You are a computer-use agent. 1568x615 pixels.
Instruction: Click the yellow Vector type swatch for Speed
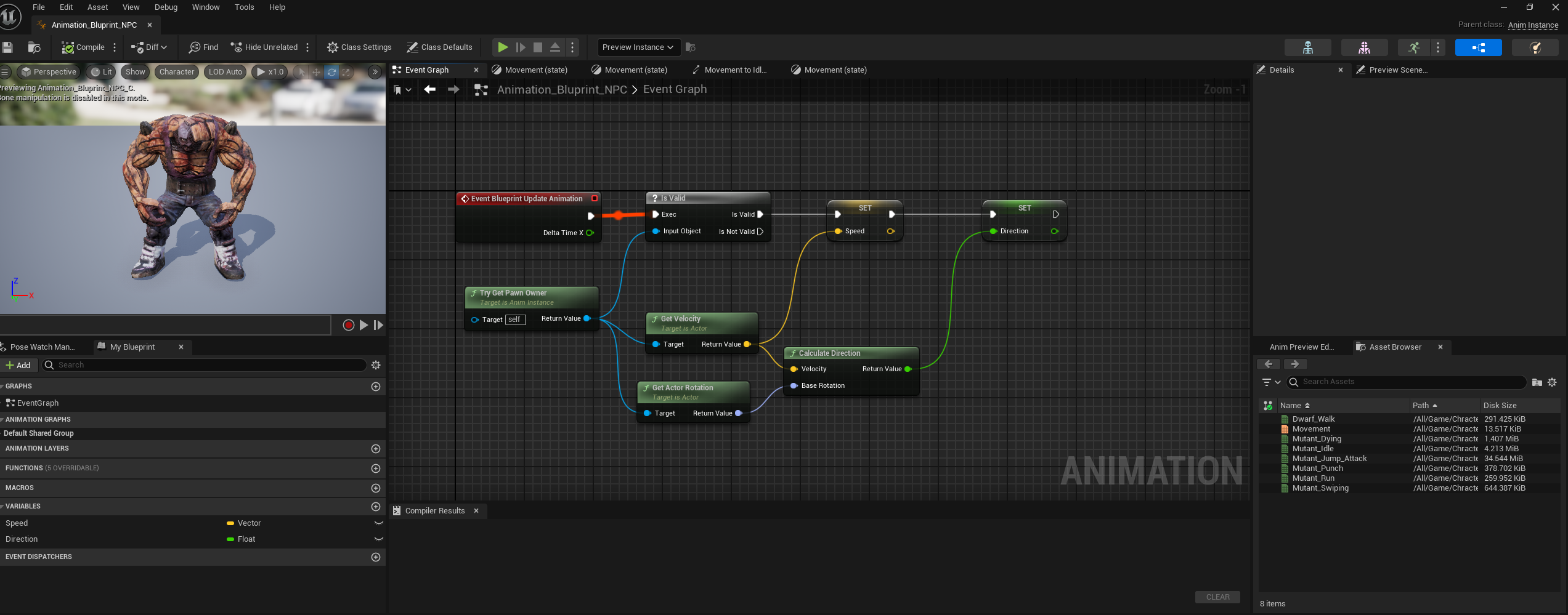(230, 523)
